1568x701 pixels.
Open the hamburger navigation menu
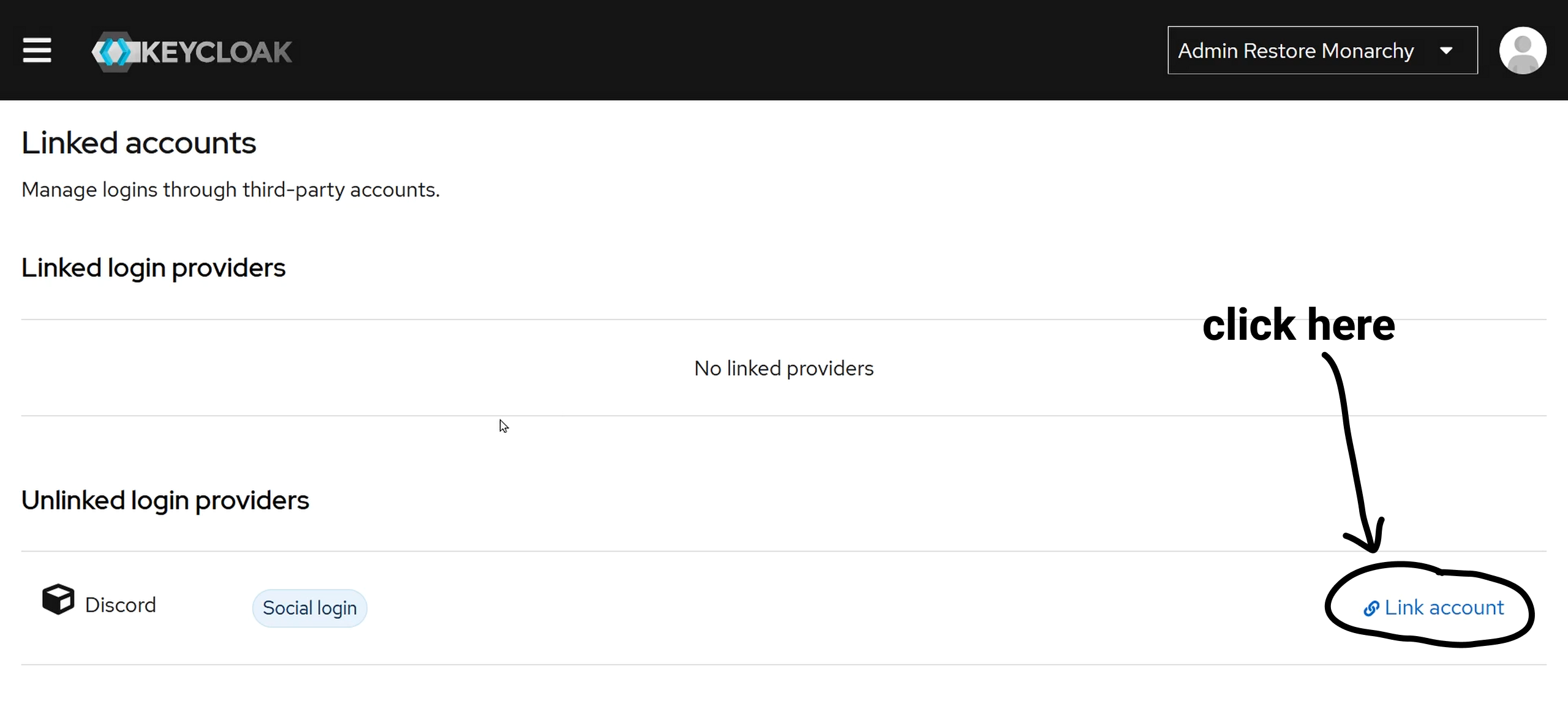click(x=37, y=50)
